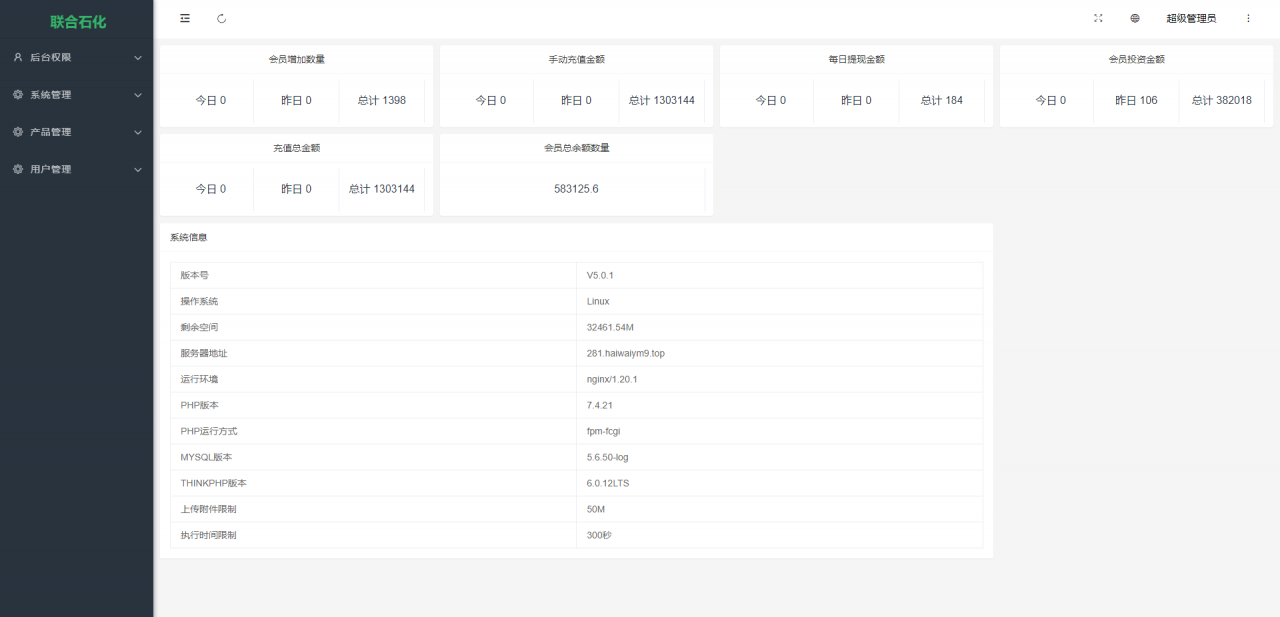Image resolution: width=1280 pixels, height=617 pixels.
Task: Click the 超级管理员 account name
Action: point(1191,18)
